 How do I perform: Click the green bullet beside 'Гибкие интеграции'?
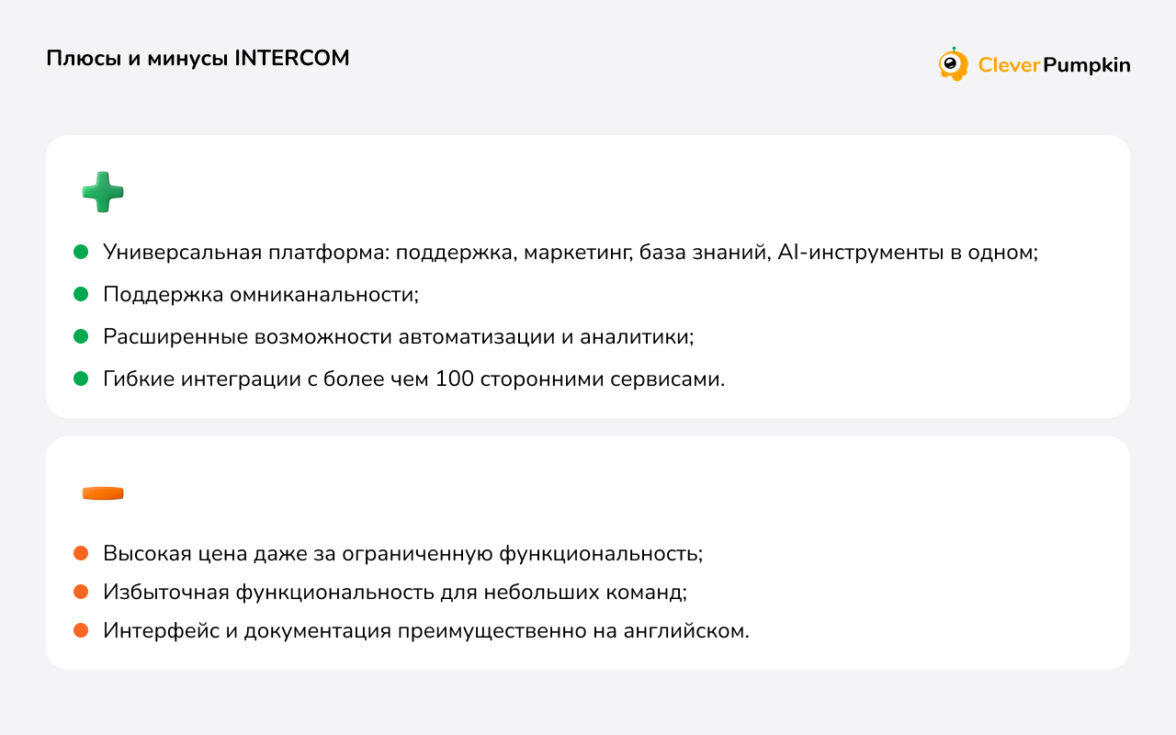81,379
